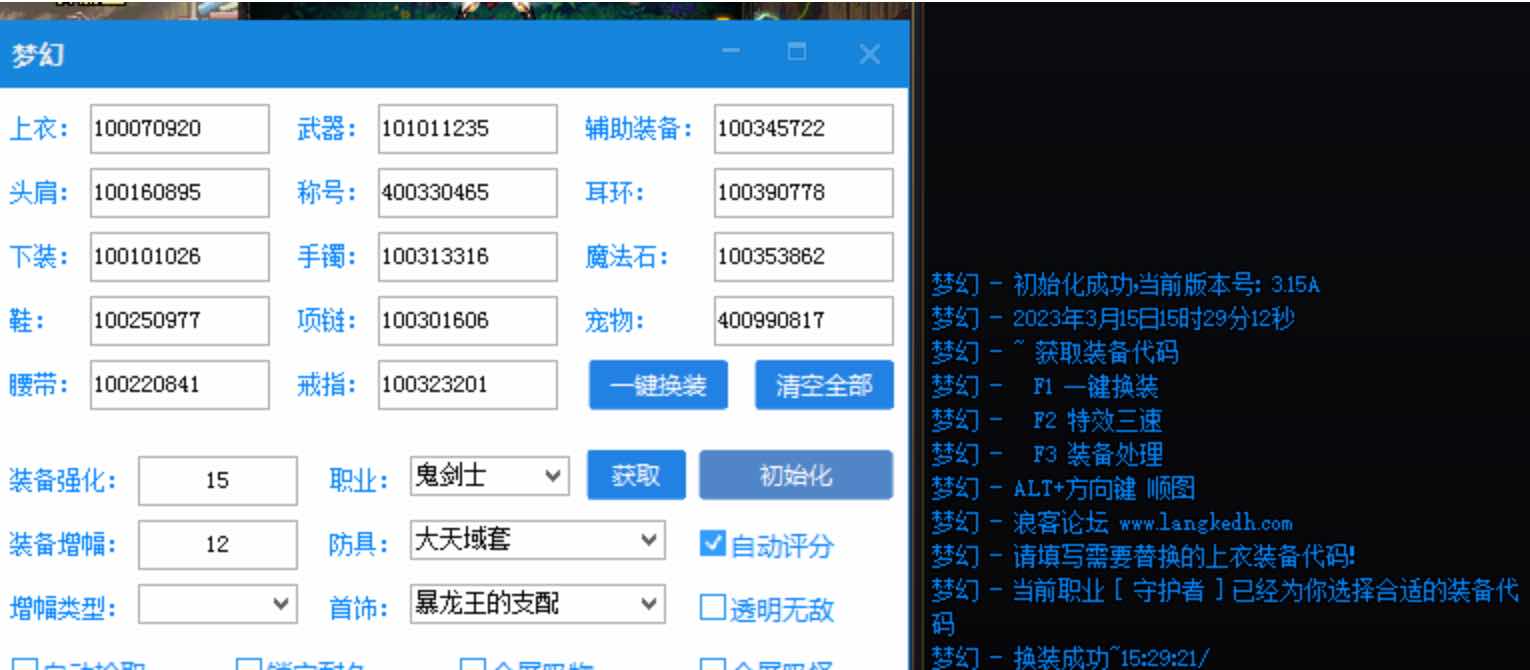This screenshot has width=1530, height=670.
Task: Click the 耳环 code input field
Action: coord(803,193)
